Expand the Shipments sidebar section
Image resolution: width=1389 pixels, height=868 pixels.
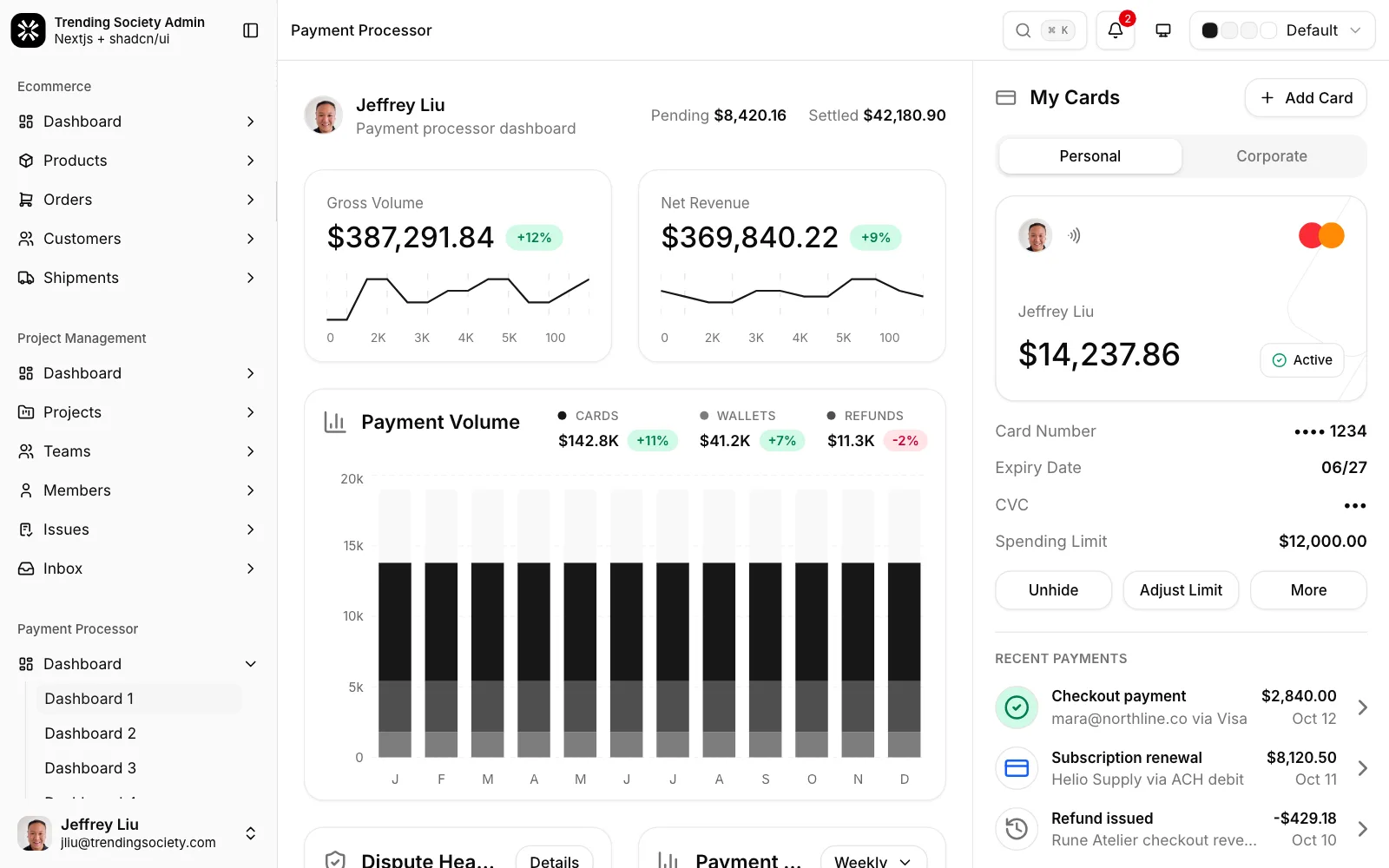click(250, 278)
